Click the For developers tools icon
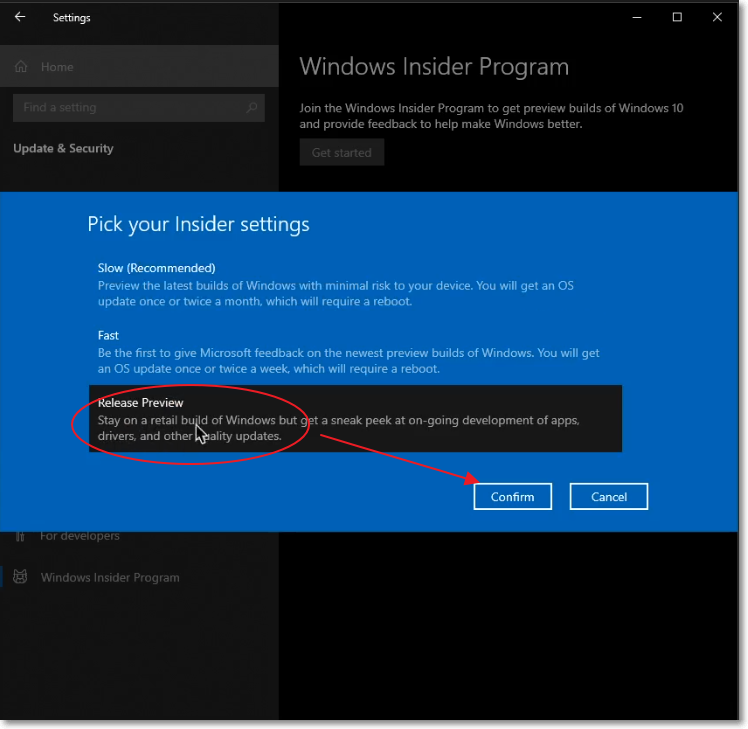748x729 pixels. [20, 537]
